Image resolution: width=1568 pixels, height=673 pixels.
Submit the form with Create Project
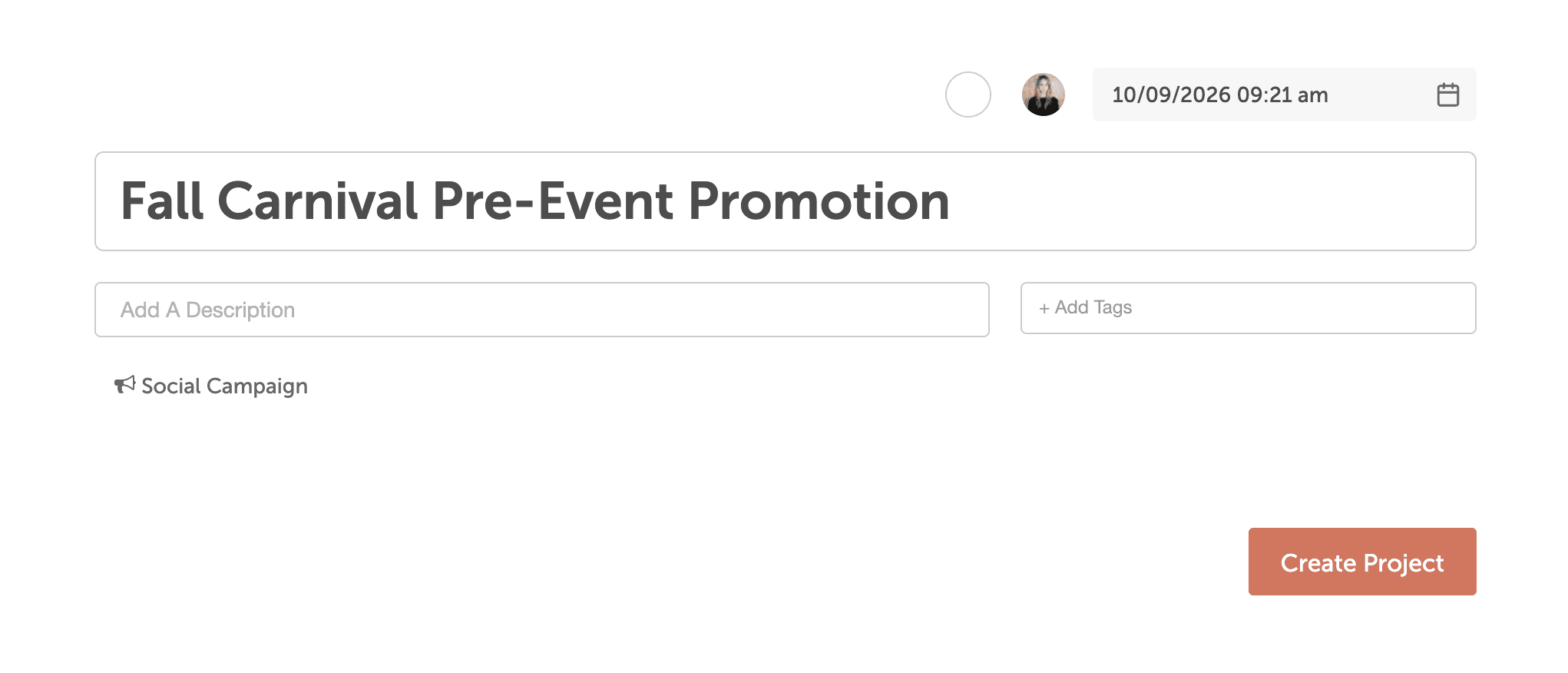point(1361,562)
